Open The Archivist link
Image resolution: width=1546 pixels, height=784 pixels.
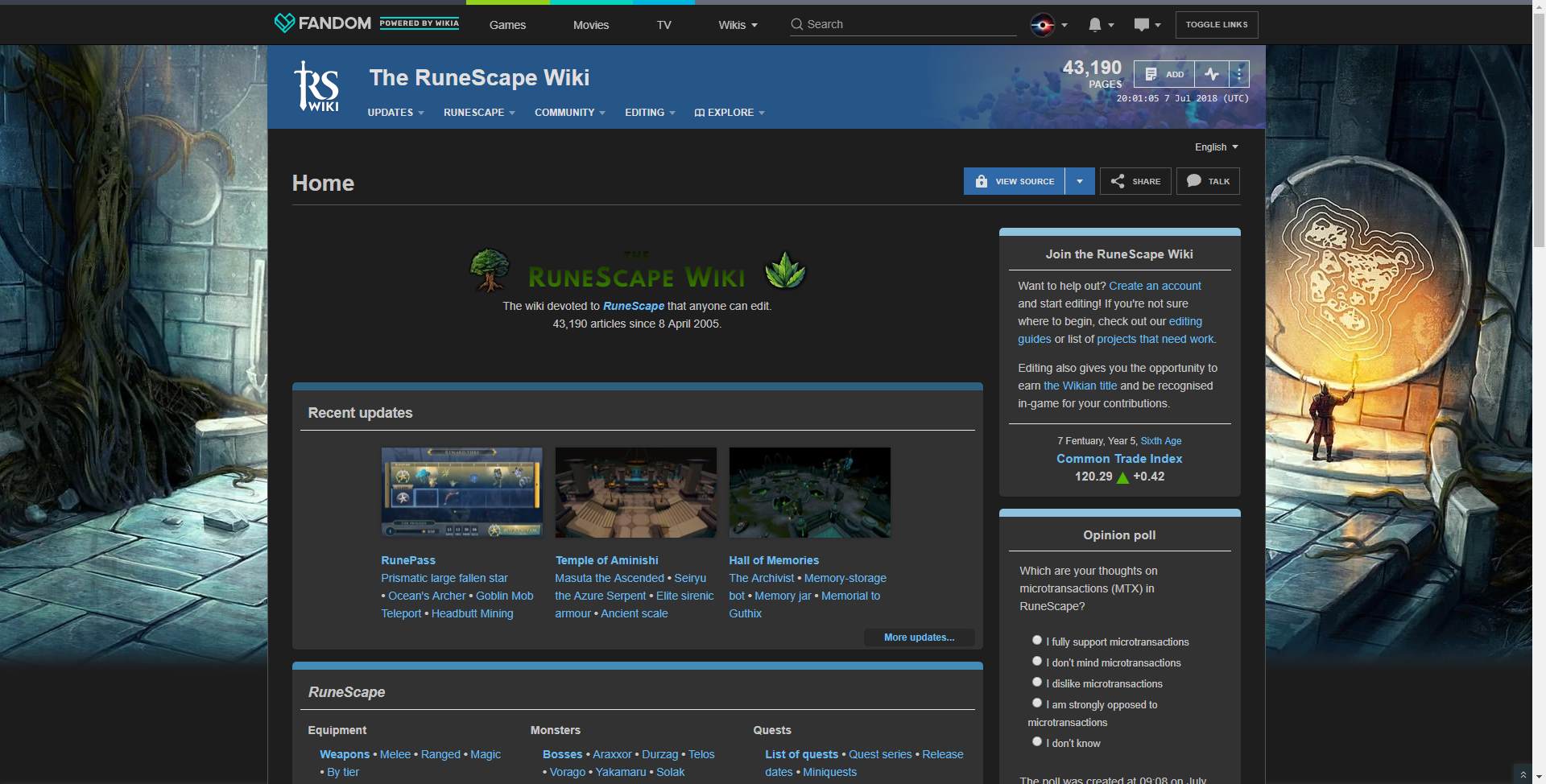click(761, 578)
